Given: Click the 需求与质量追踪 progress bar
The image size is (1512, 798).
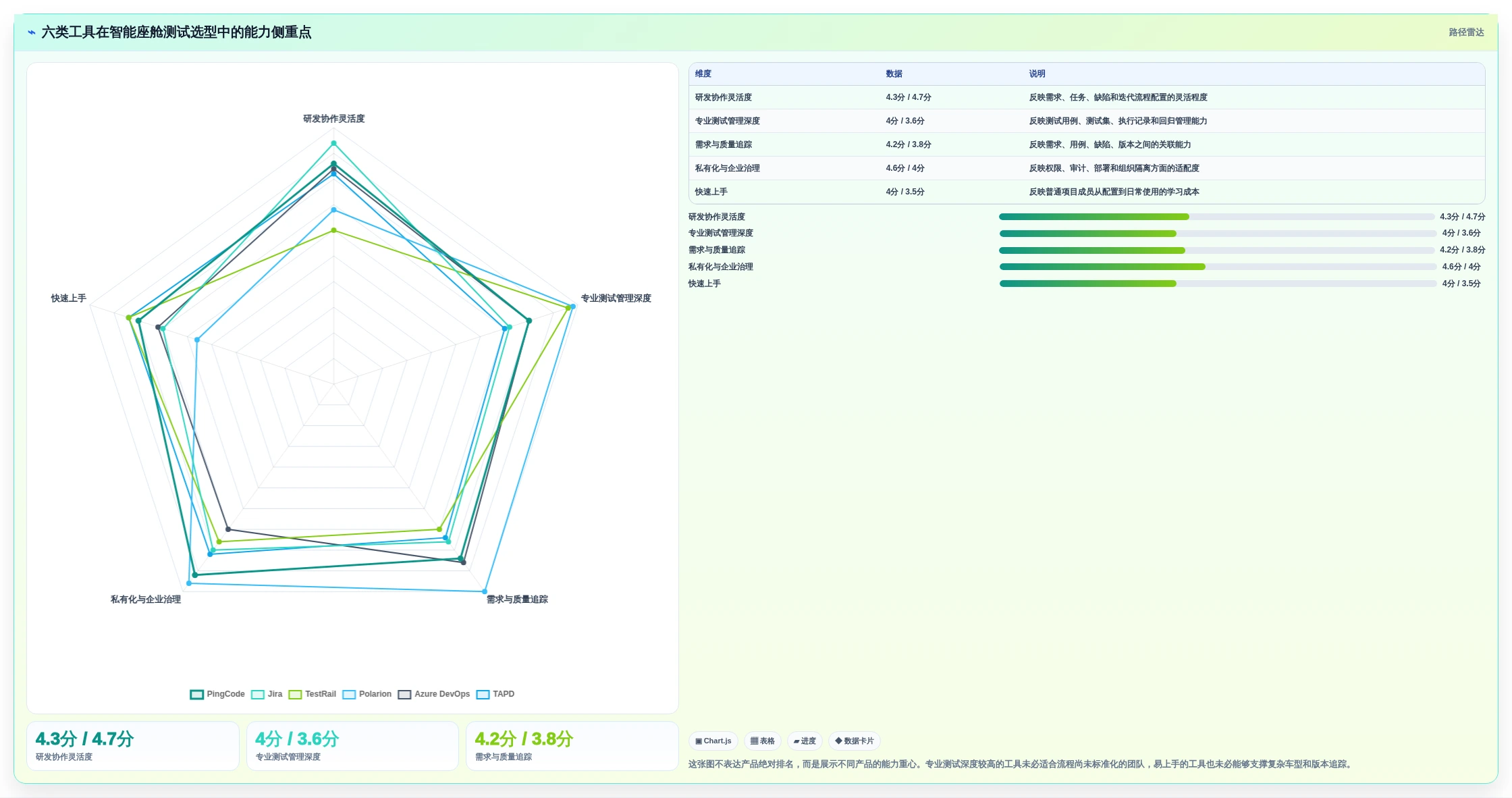Looking at the screenshot, I should (1217, 250).
